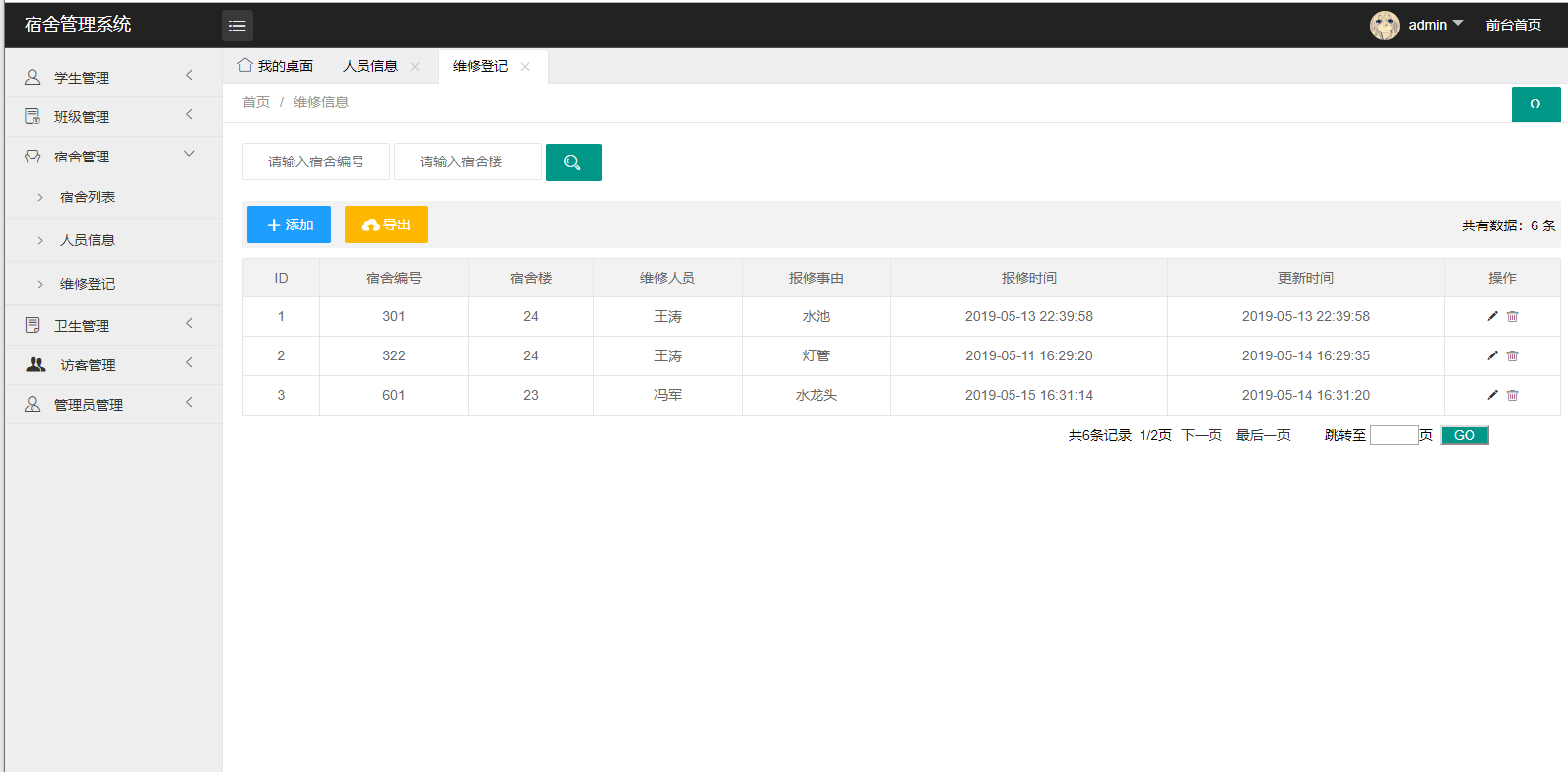Click the orange 导出 button
The image size is (1568, 772).
(x=386, y=225)
